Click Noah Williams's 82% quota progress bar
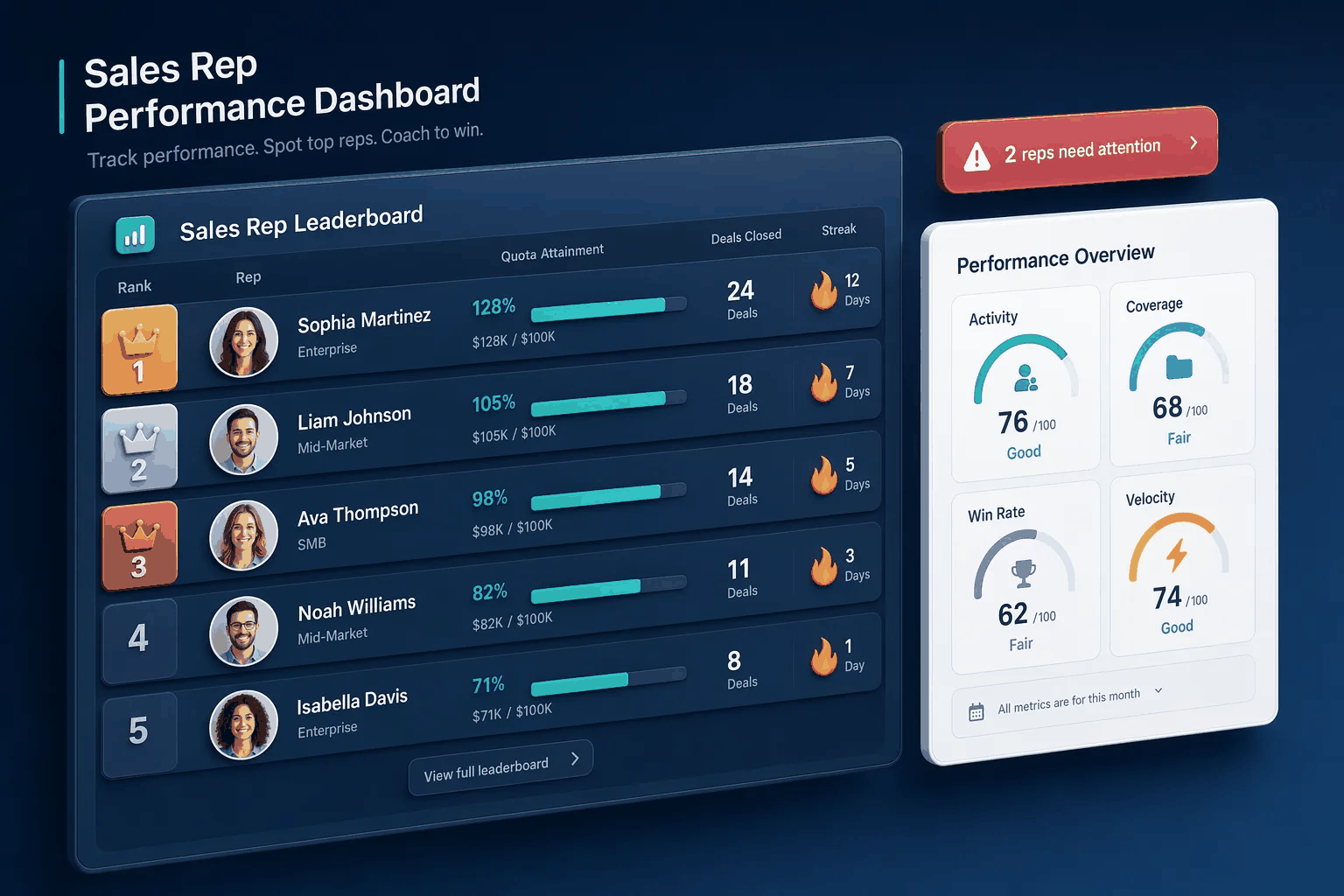The image size is (1344, 896). pyautogui.click(x=608, y=588)
